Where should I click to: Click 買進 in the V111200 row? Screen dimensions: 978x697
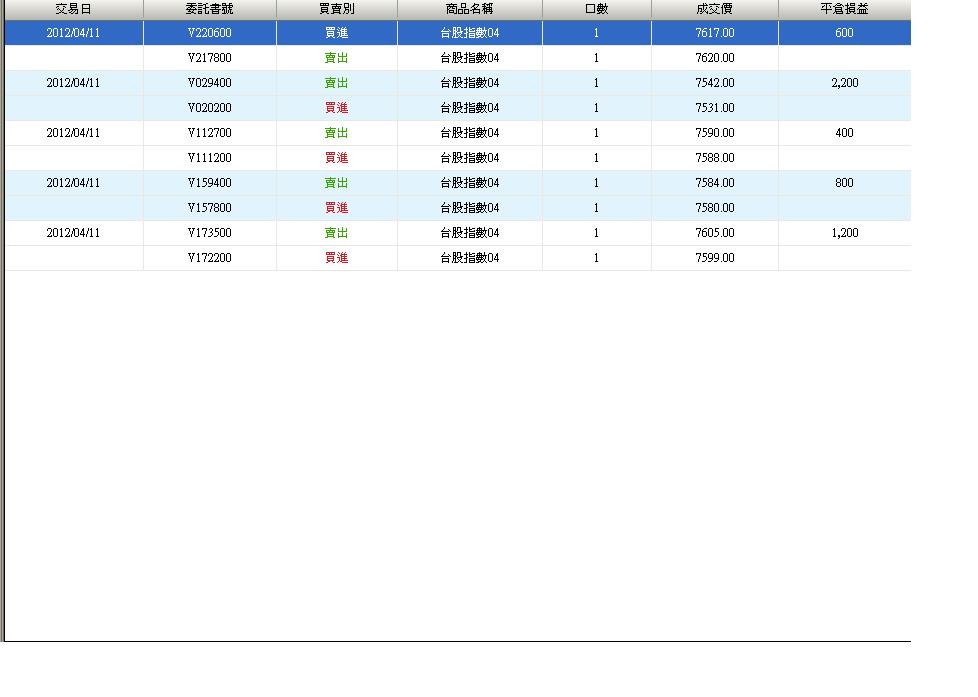click(337, 158)
